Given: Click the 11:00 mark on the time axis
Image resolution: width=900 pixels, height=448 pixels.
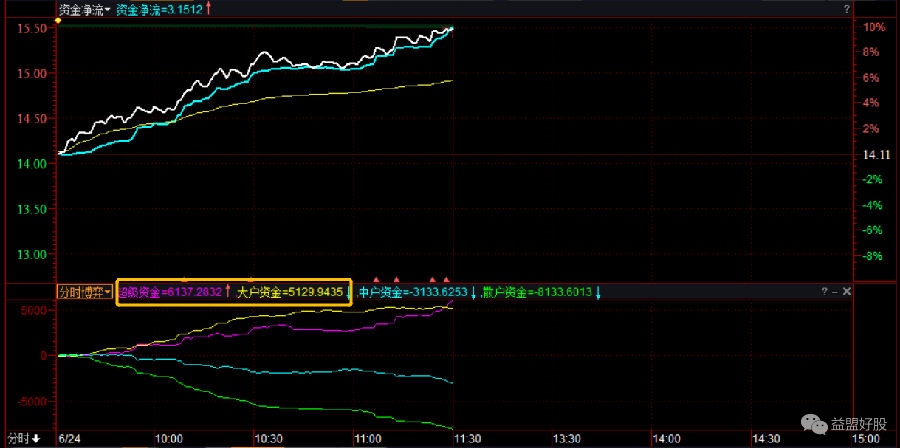Looking at the screenshot, I should (x=369, y=438).
